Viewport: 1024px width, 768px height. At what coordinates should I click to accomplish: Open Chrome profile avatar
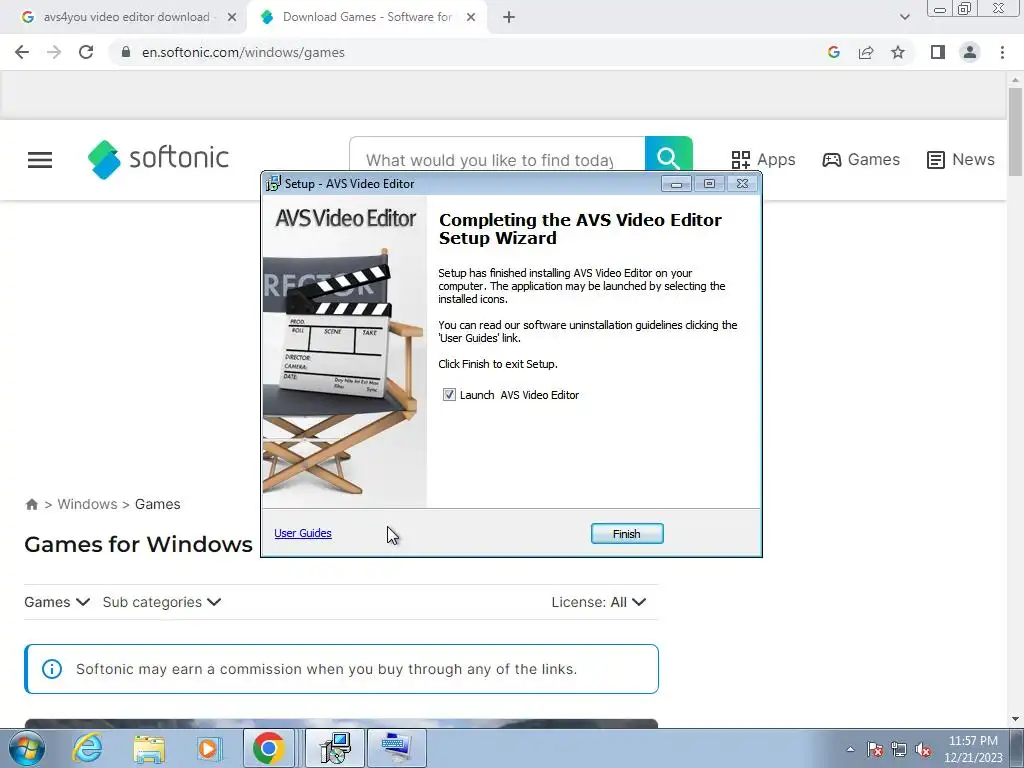click(x=970, y=52)
